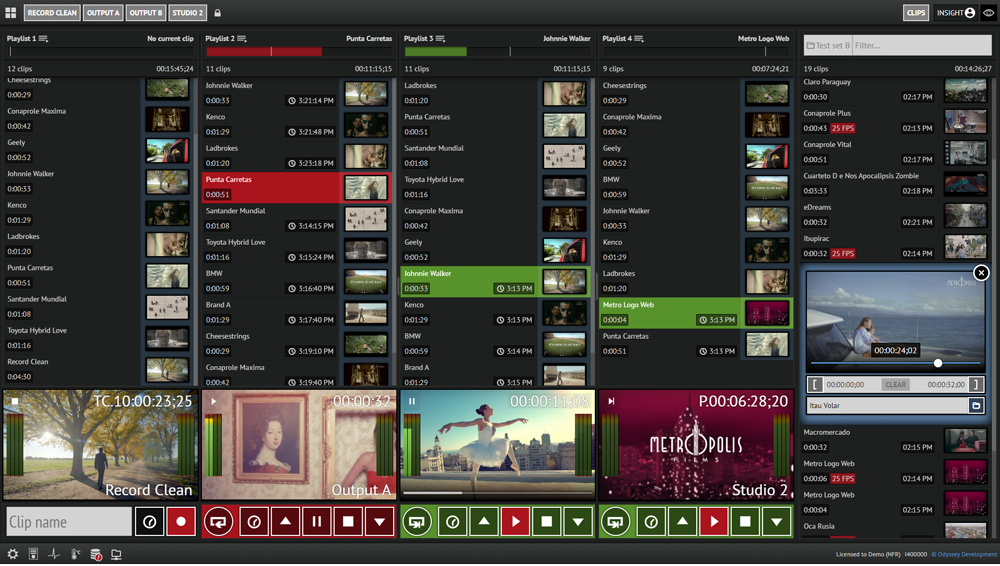Open the Test set B folder selector
This screenshot has height=566, width=1000.
828,45
